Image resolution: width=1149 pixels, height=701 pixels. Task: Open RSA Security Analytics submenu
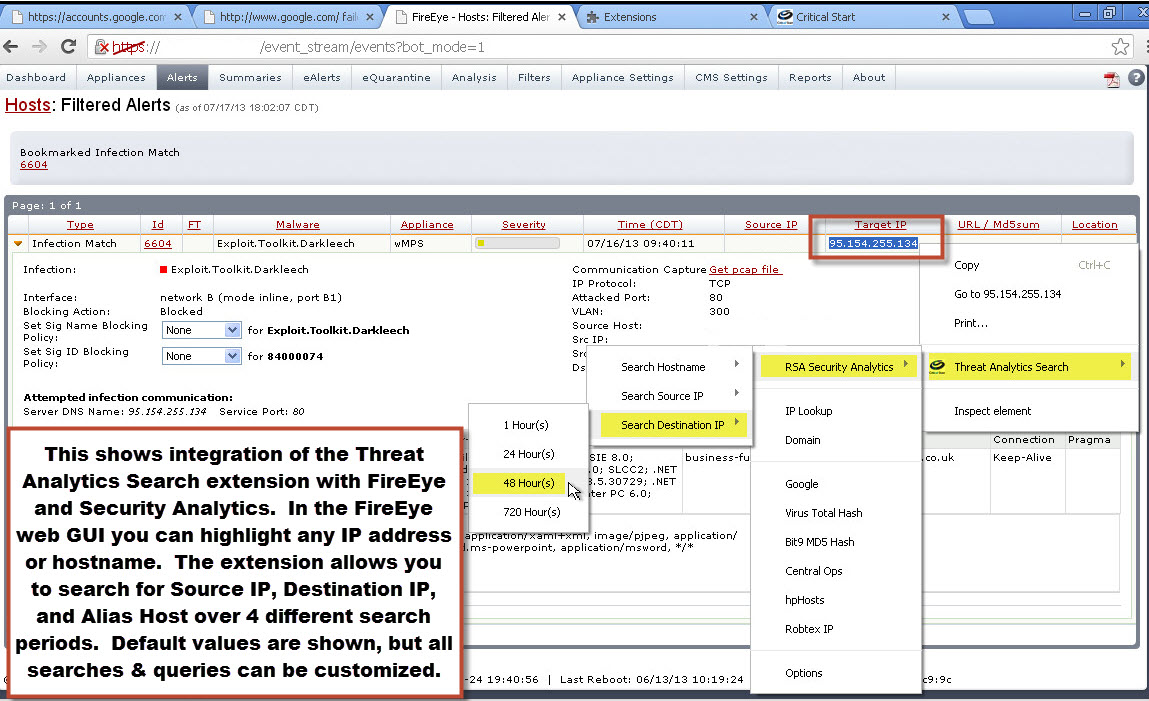838,367
